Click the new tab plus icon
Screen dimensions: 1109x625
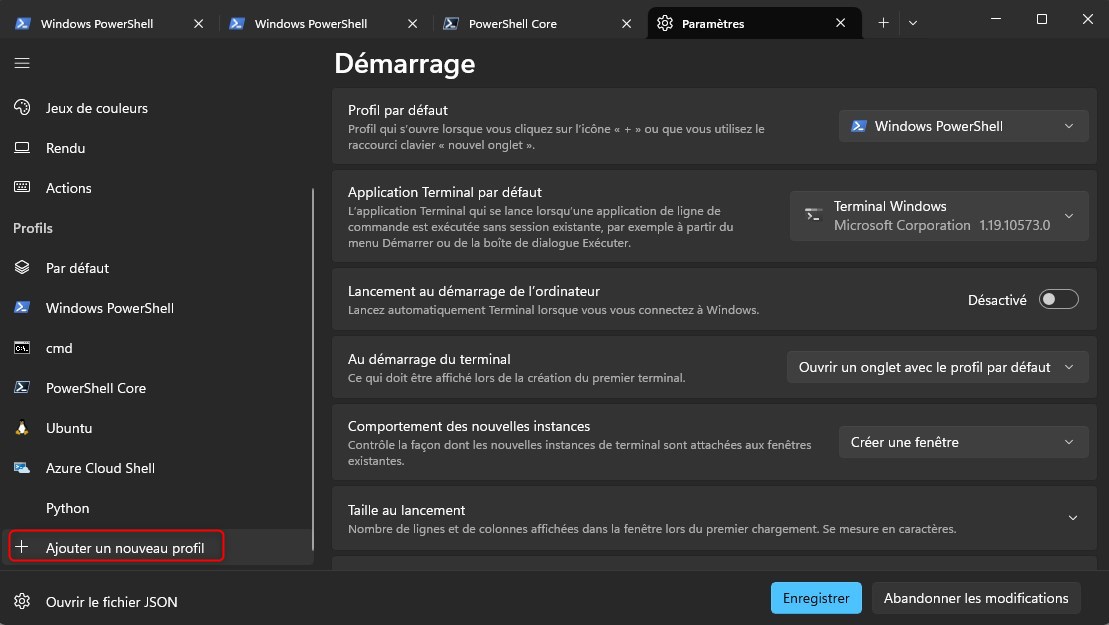[x=883, y=23]
